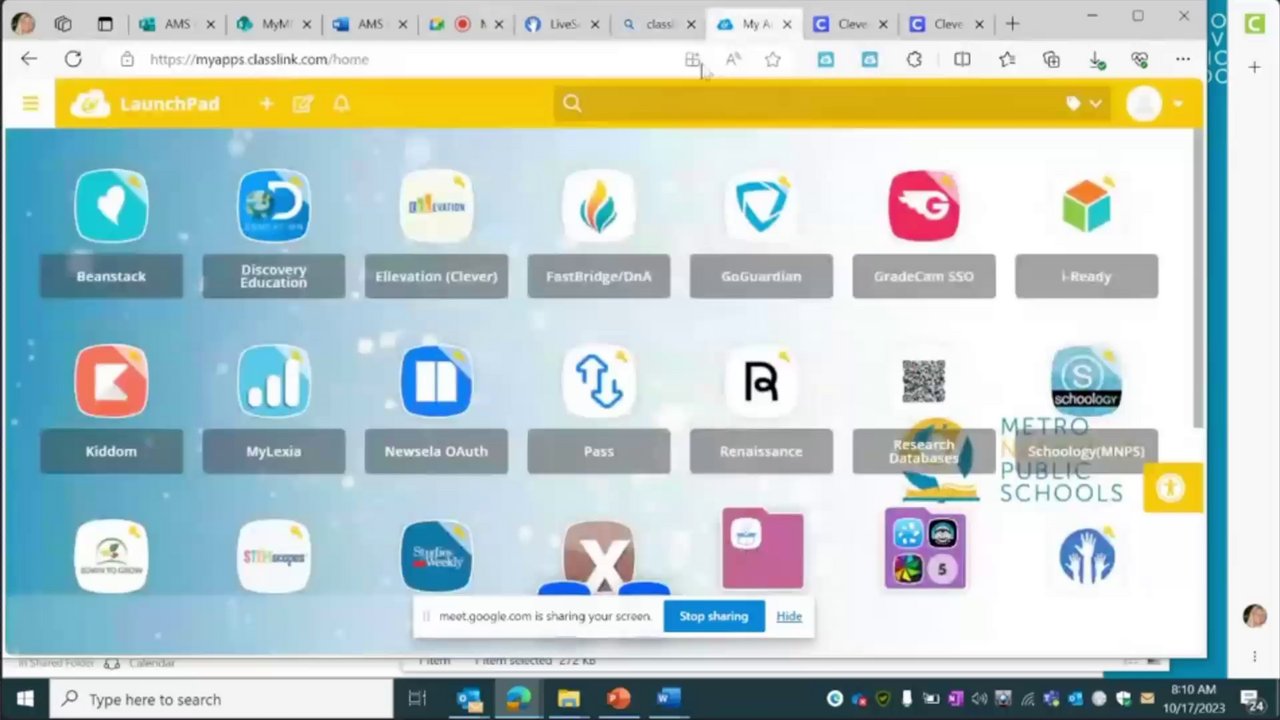Click the LaunchPad edit pencil icon
The width and height of the screenshot is (1280, 720).
(303, 103)
